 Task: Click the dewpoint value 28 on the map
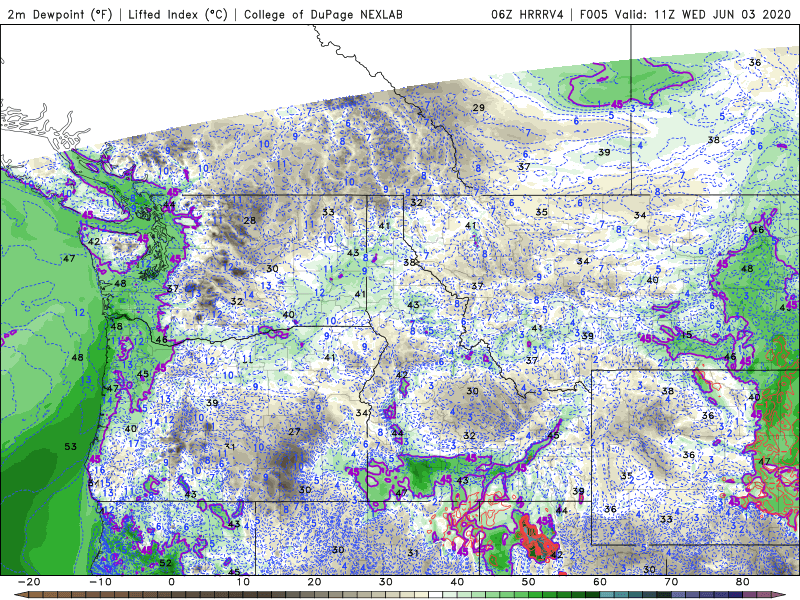(249, 220)
